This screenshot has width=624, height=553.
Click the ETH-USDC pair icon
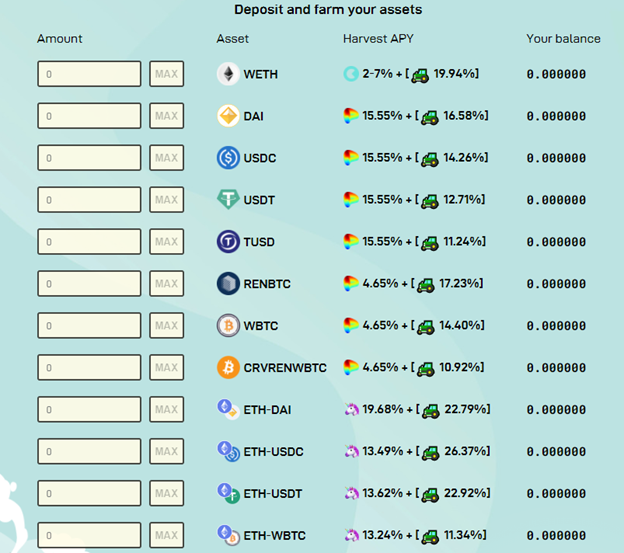[228, 451]
